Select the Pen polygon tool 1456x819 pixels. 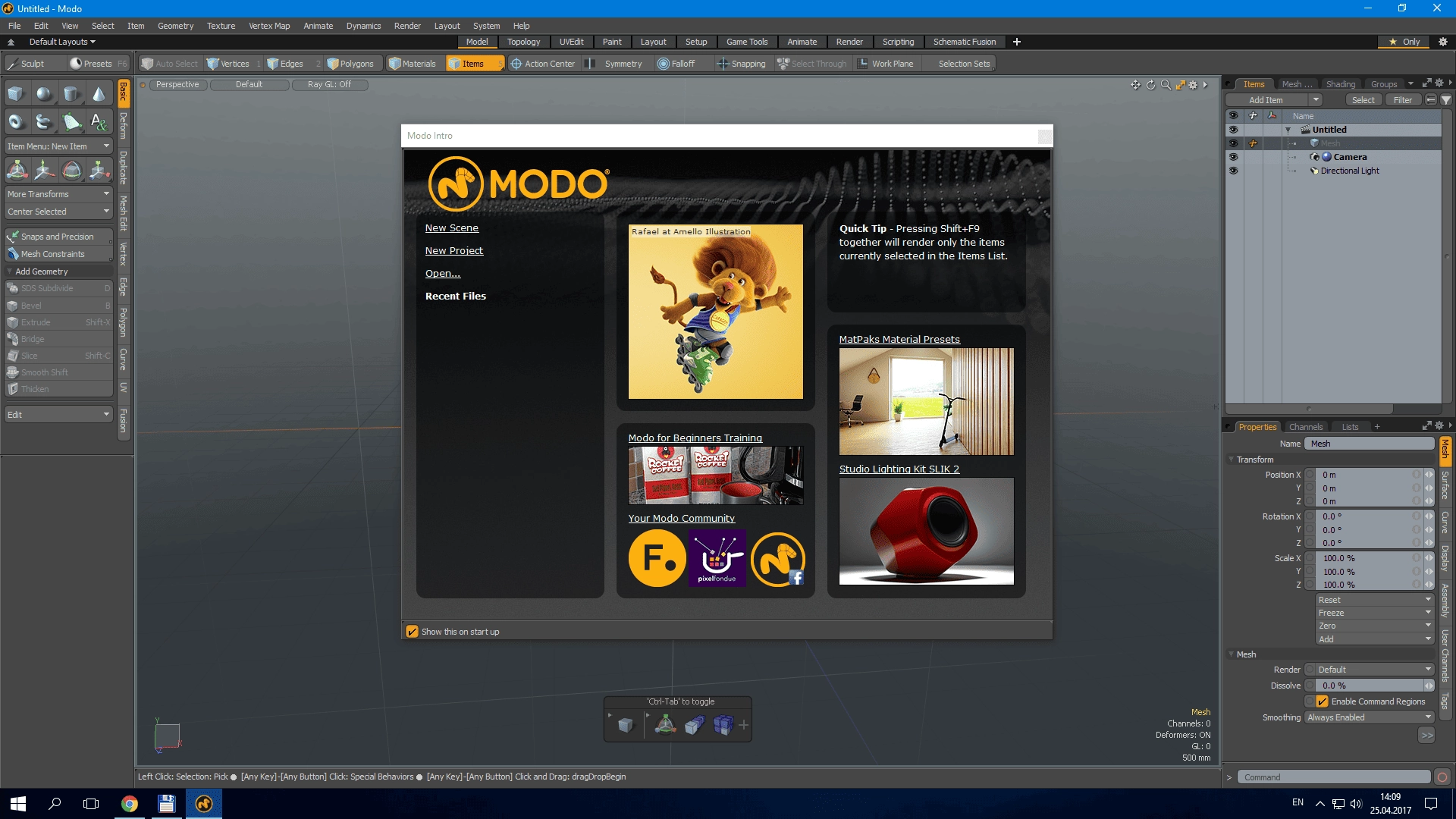(x=71, y=121)
